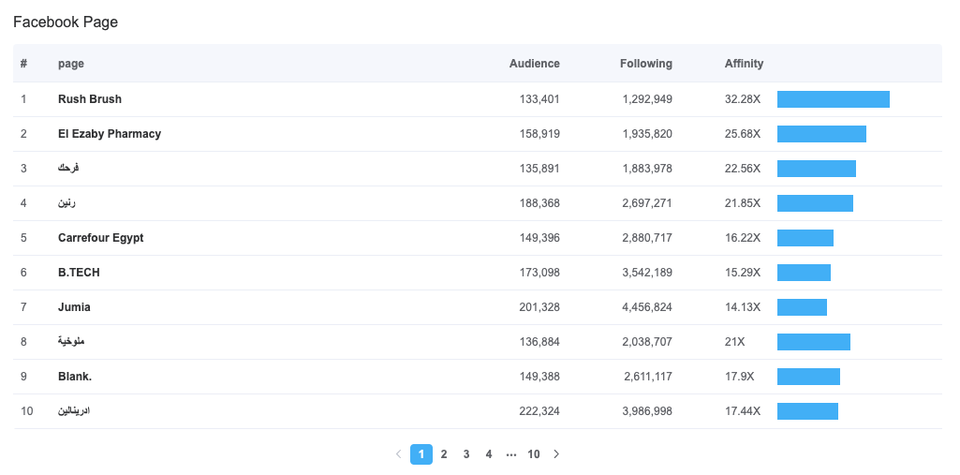Viewport: 960px width, 475px height.
Task: Open the Carrefour Egypt page
Action: click(101, 238)
